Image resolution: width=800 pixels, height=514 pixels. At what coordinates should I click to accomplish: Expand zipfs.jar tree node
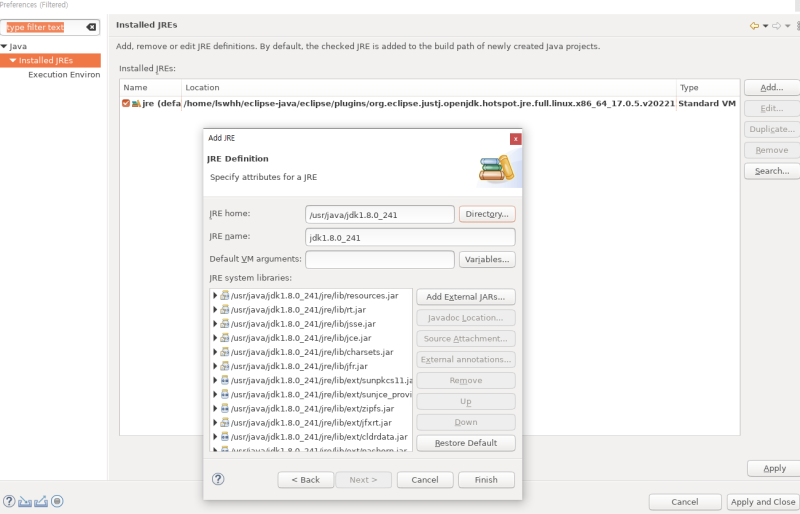215,409
